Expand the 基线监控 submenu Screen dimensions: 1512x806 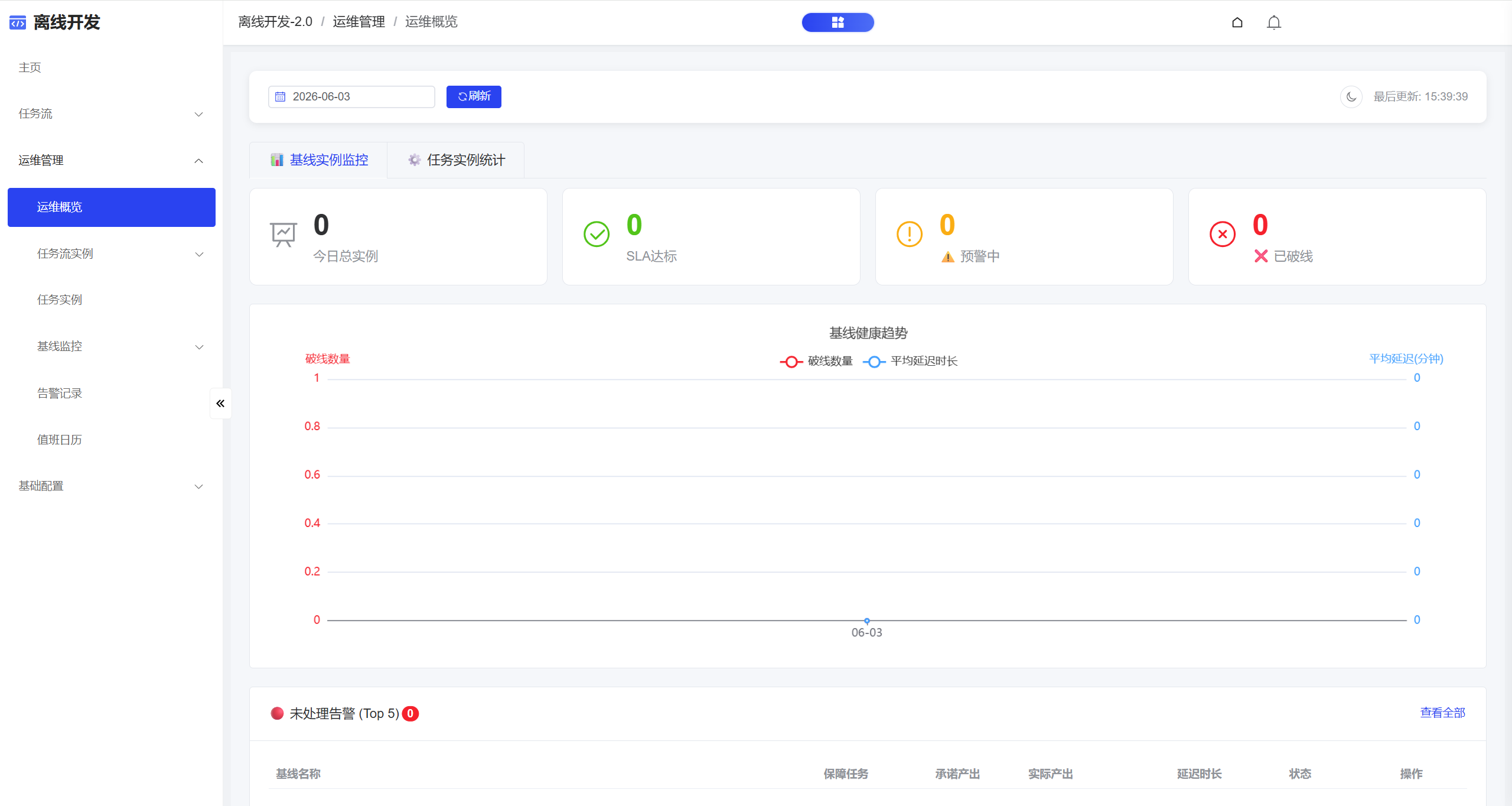click(x=111, y=347)
